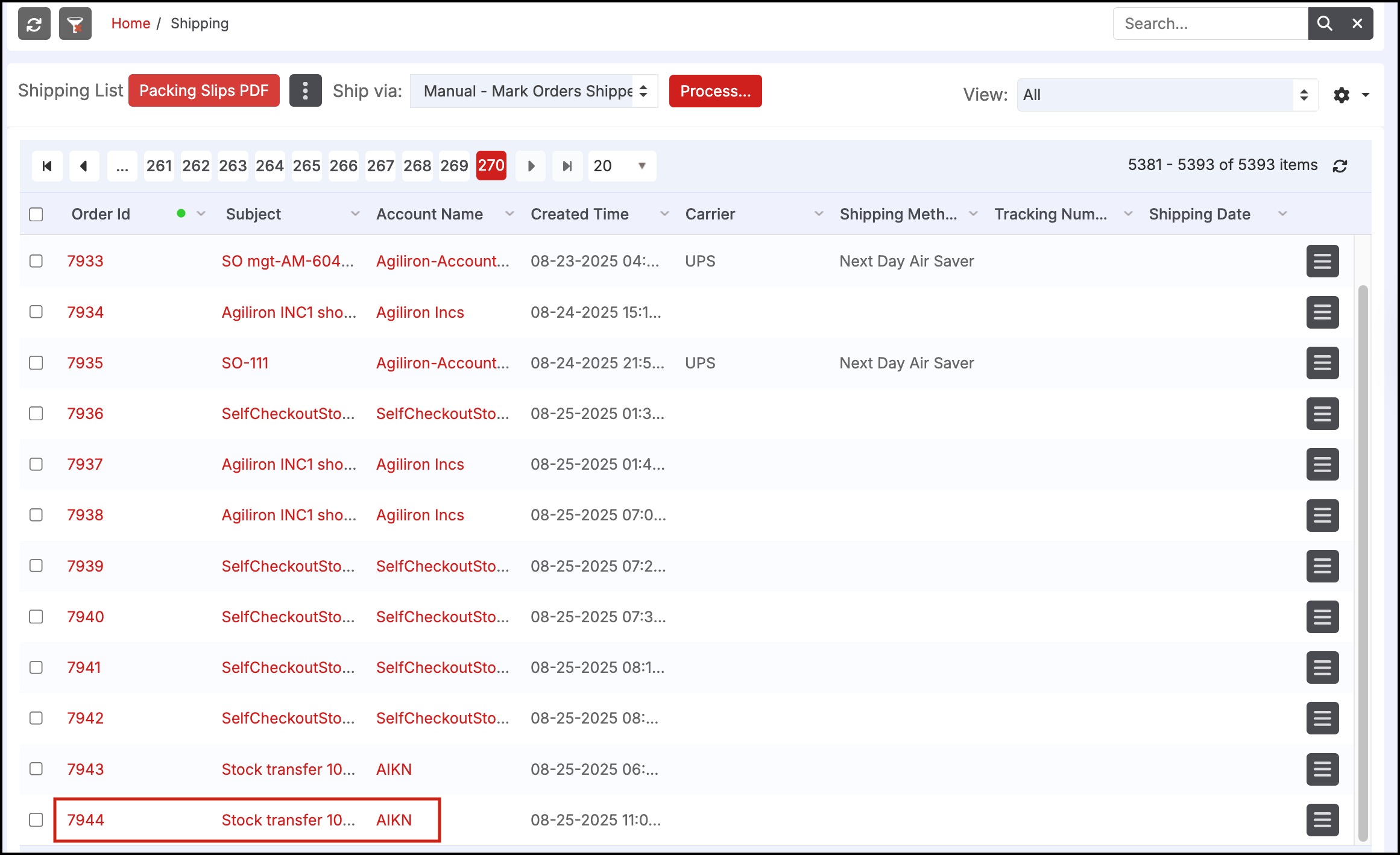
Task: Open Agiliron Incs account in row 7934
Action: coord(420,312)
